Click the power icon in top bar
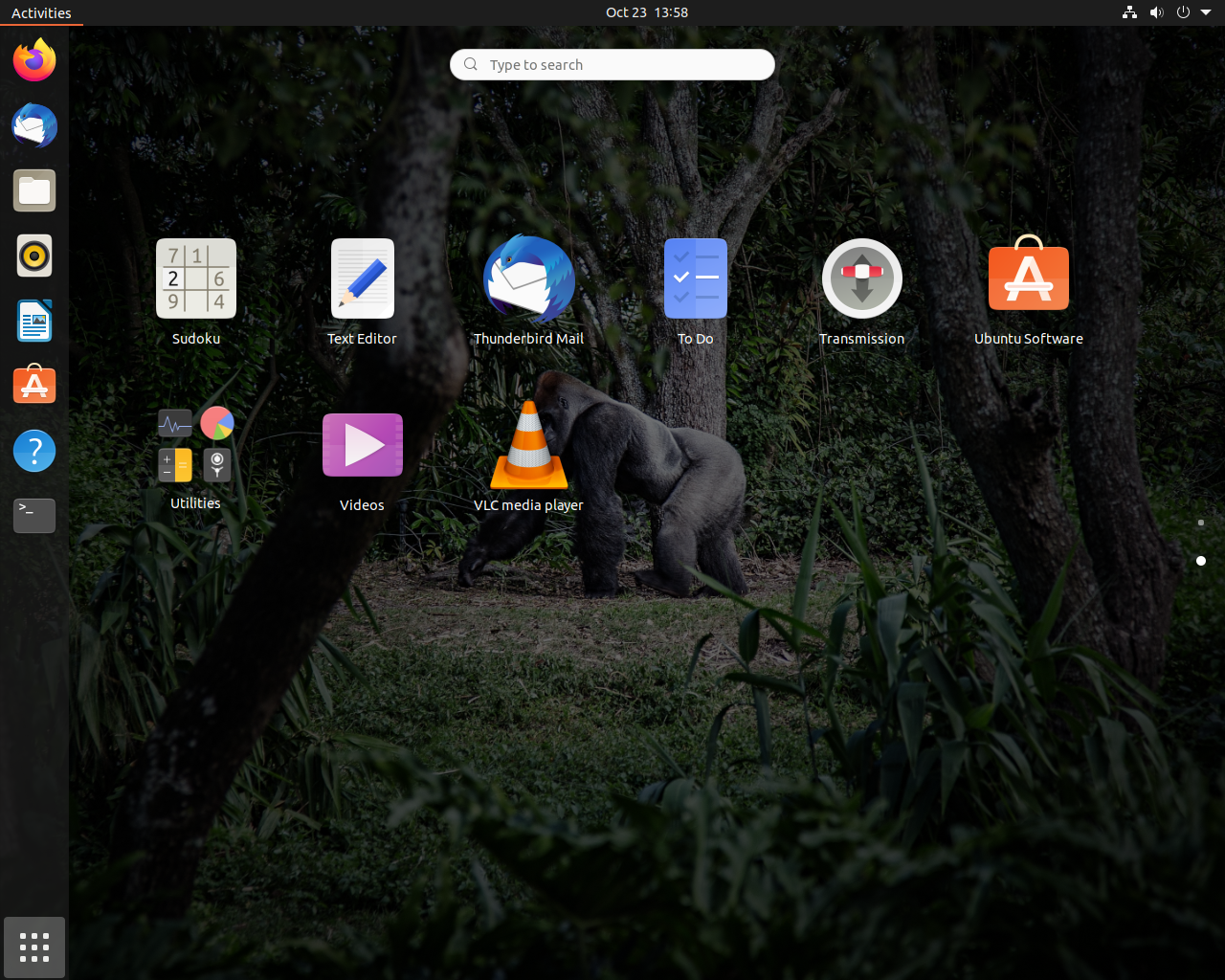This screenshot has height=980, width=1225. pos(1183,12)
